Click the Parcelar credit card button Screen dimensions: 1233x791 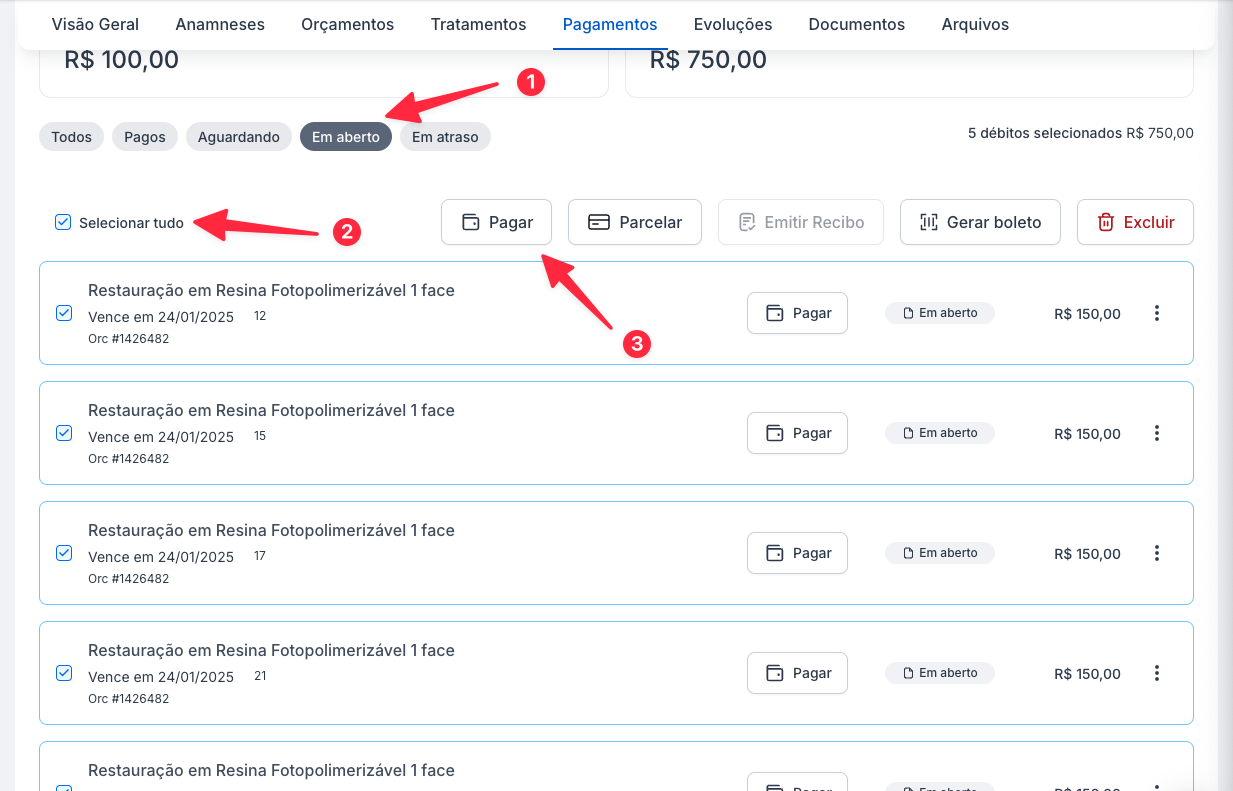[634, 222]
